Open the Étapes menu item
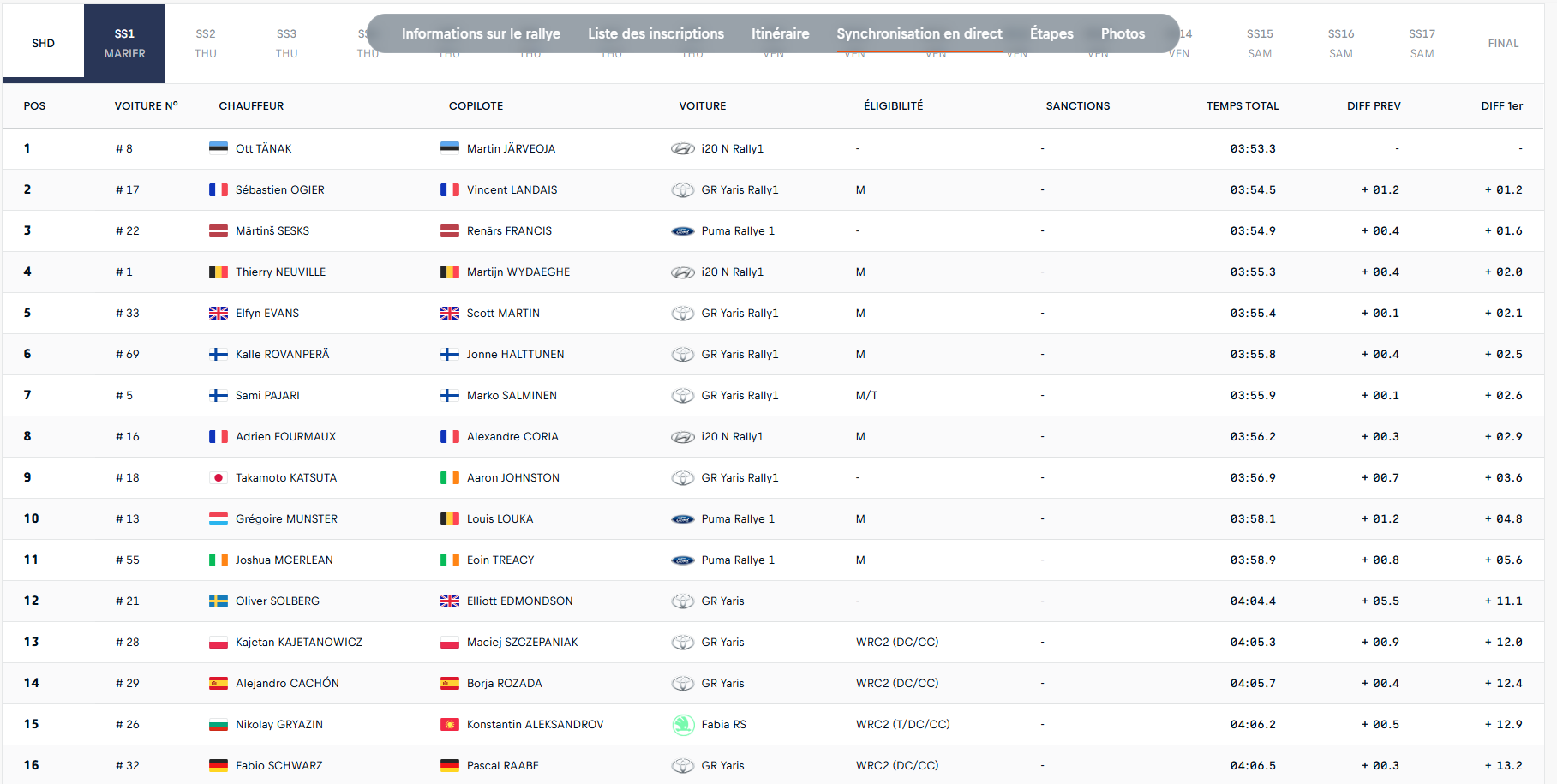The height and width of the screenshot is (784, 1557). click(1051, 33)
